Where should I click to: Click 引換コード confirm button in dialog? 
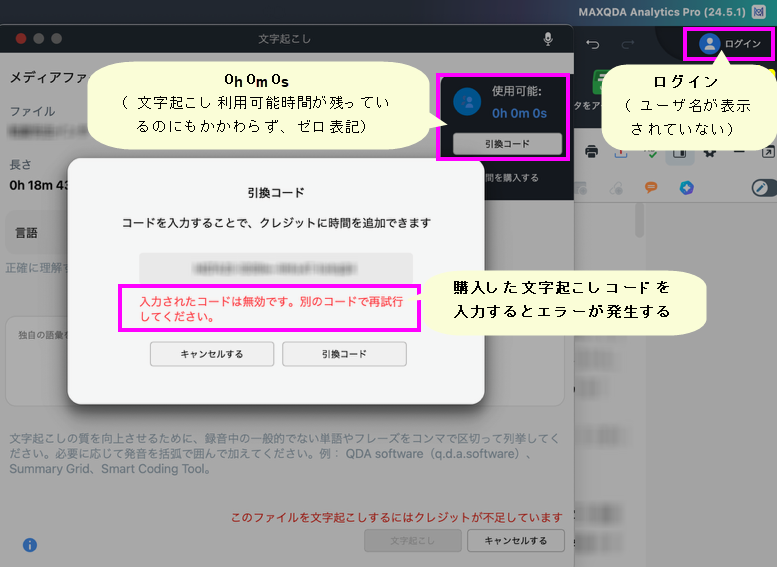pos(344,354)
